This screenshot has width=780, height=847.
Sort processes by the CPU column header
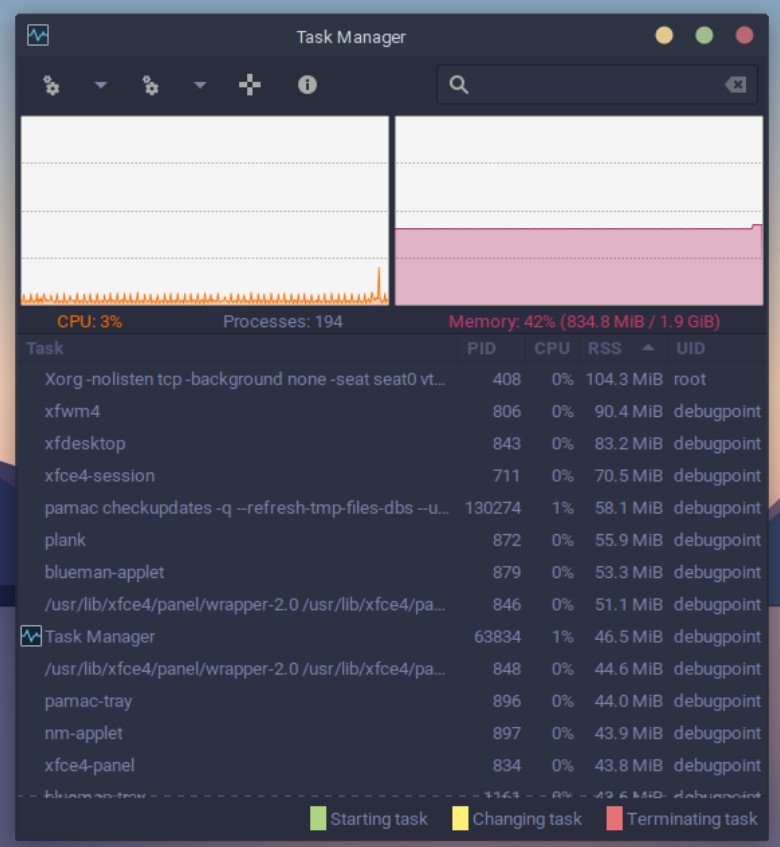tap(551, 348)
